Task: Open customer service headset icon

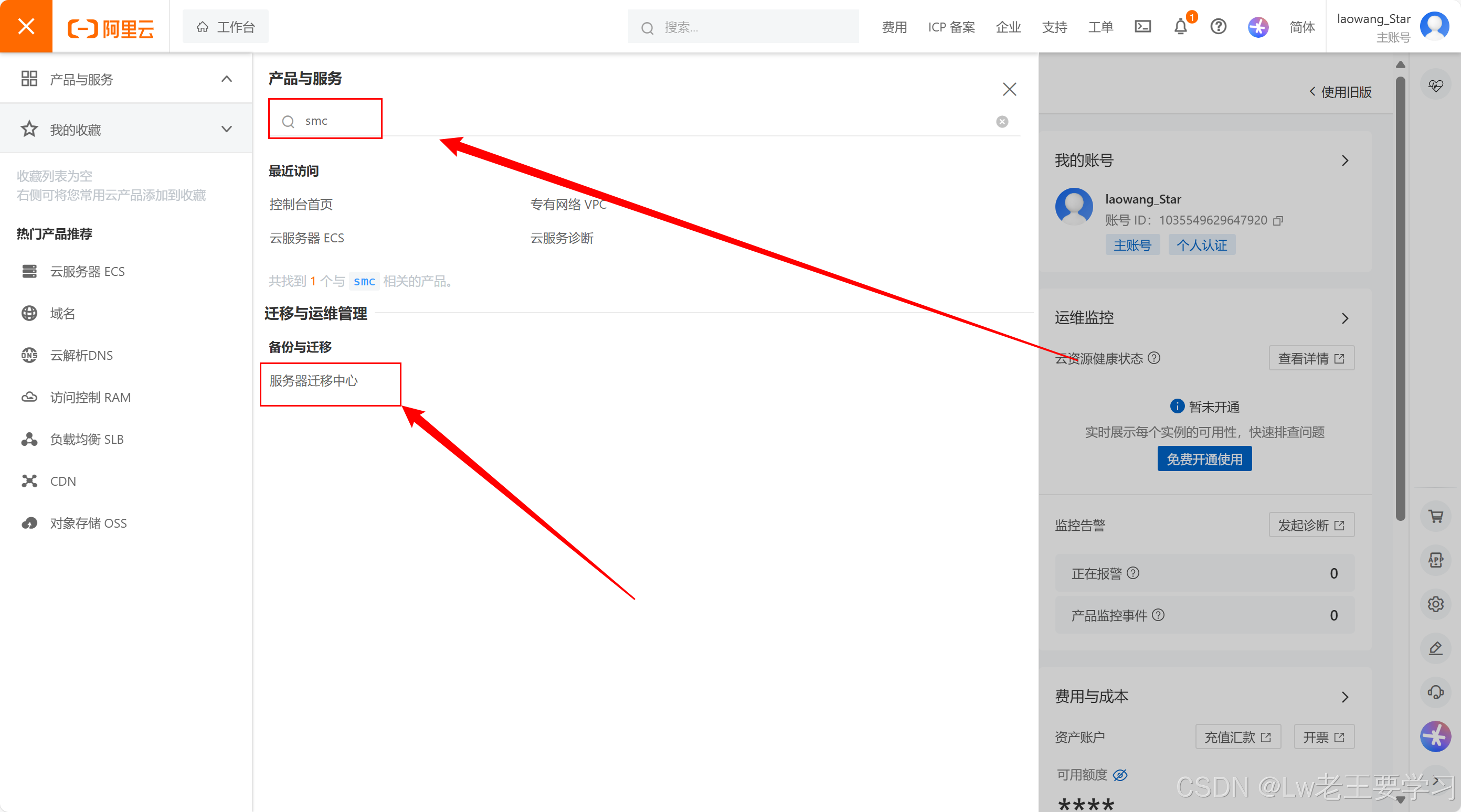Action: point(1435,692)
